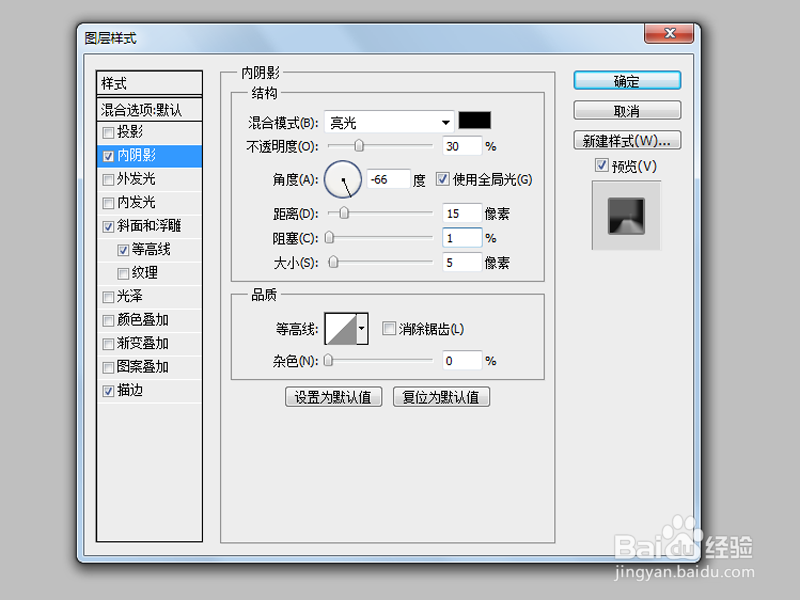Toggle the 预览 preview checkbox
The height and width of the screenshot is (600, 800).
(x=602, y=165)
